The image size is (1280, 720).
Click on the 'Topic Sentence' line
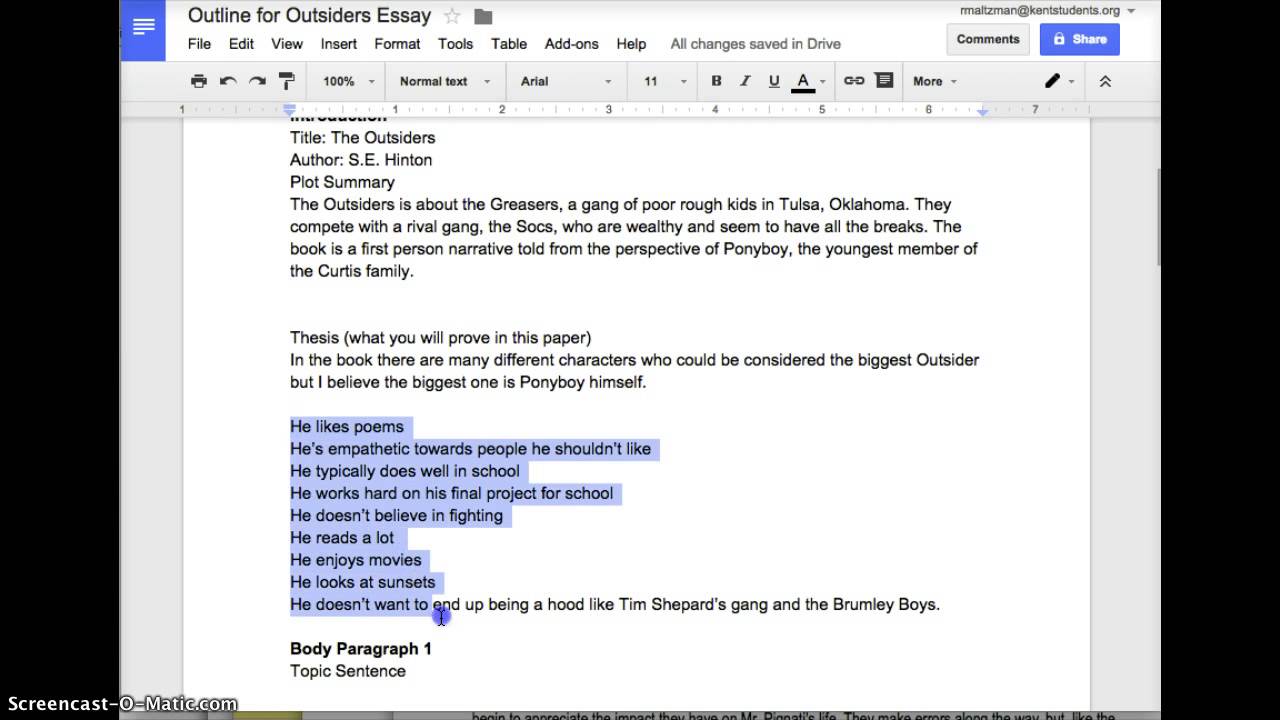tap(348, 671)
